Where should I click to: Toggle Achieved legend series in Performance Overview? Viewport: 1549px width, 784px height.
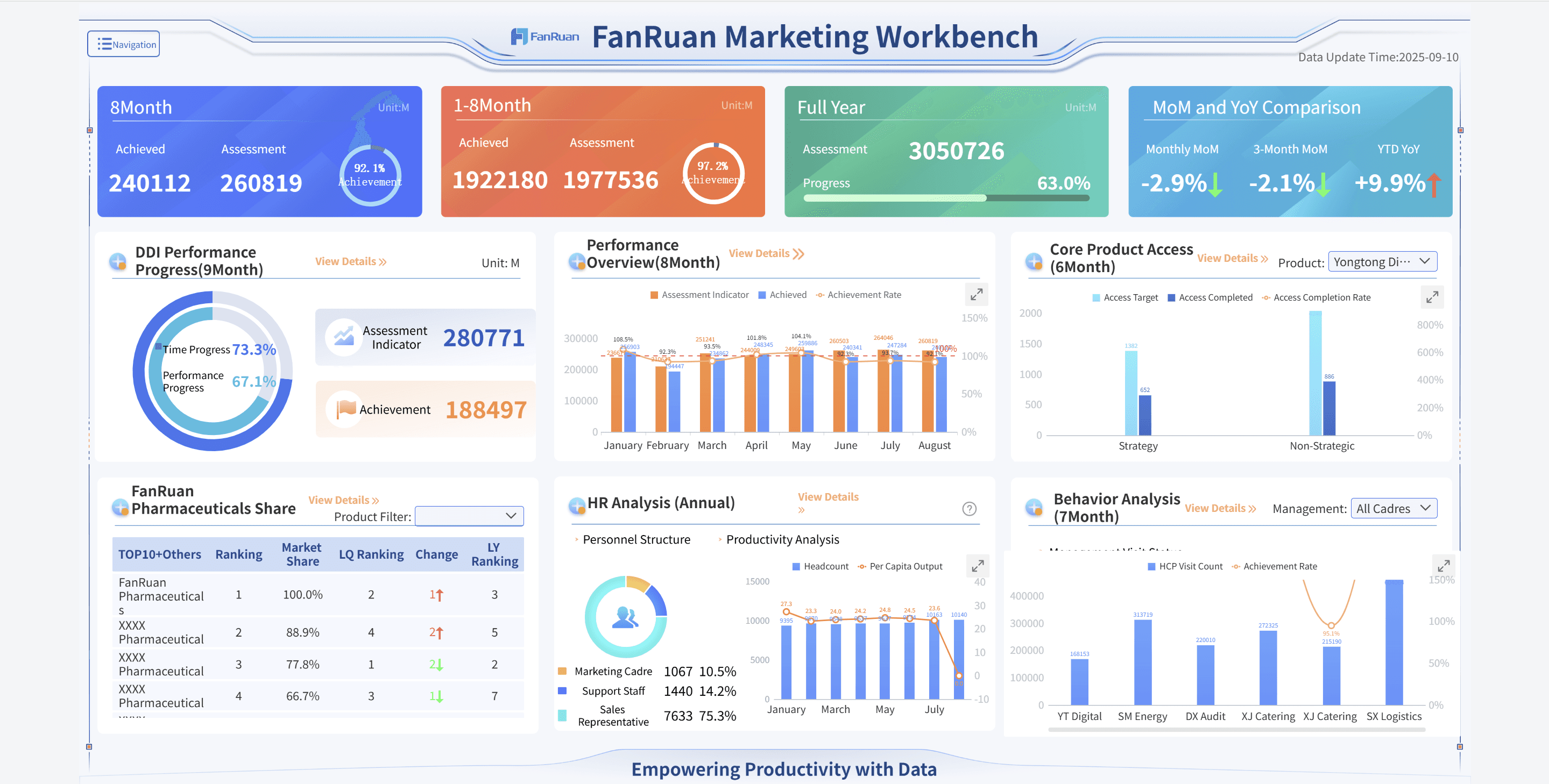coord(782,294)
